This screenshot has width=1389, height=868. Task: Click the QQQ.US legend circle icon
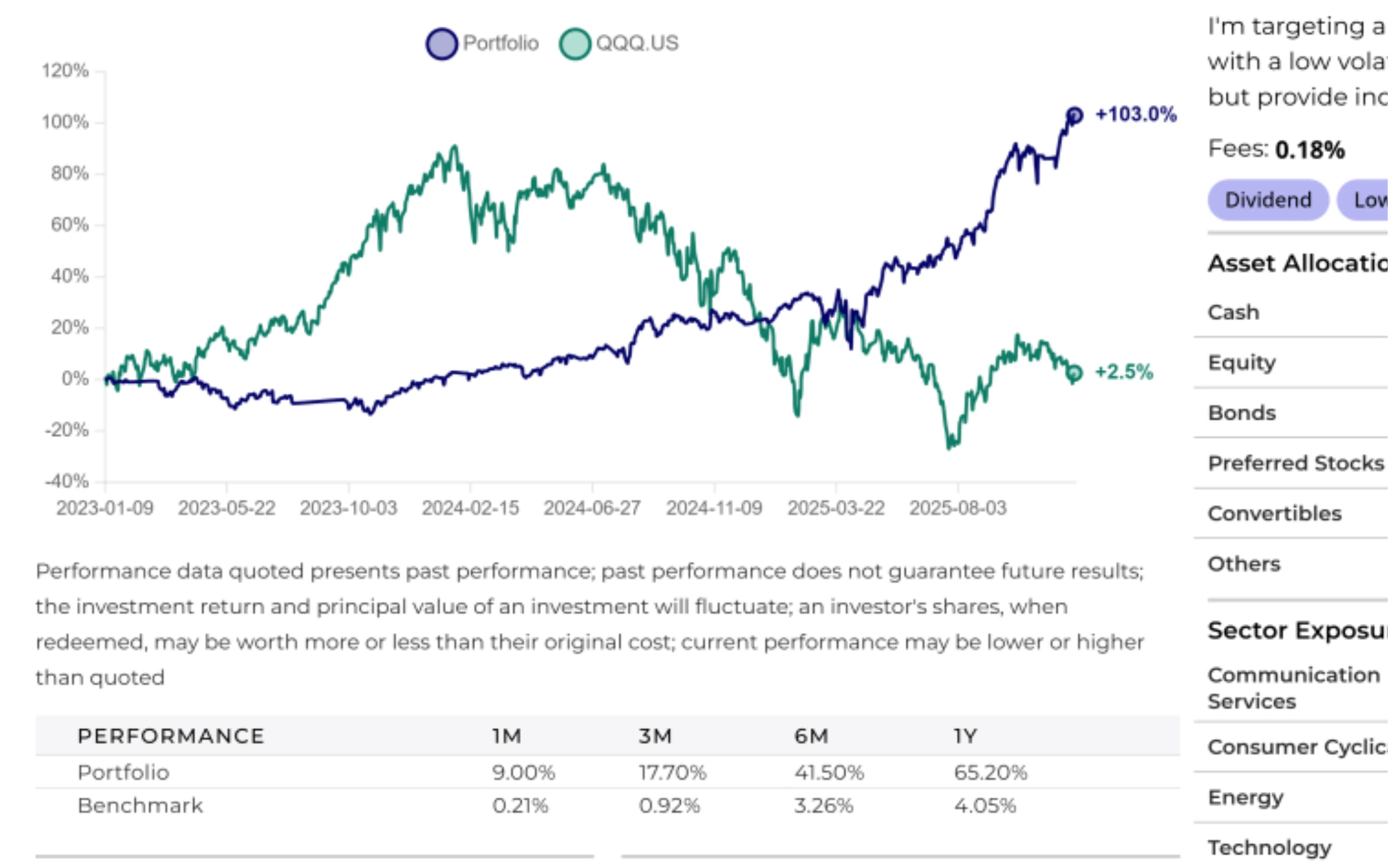click(x=575, y=43)
